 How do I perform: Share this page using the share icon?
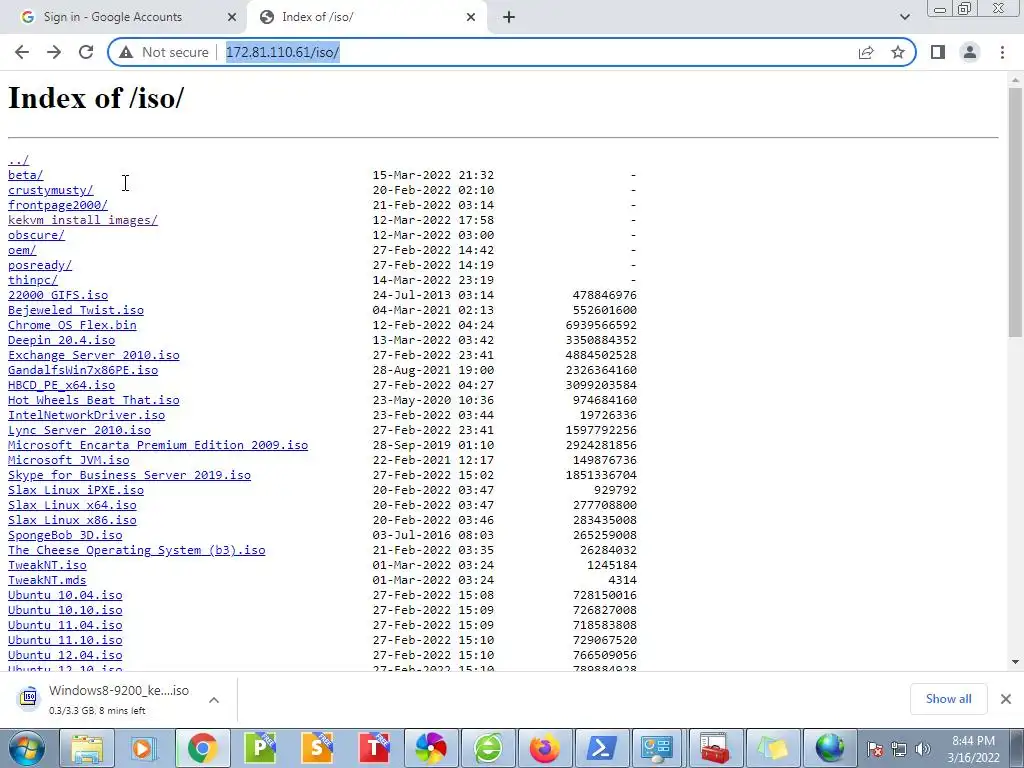point(866,52)
